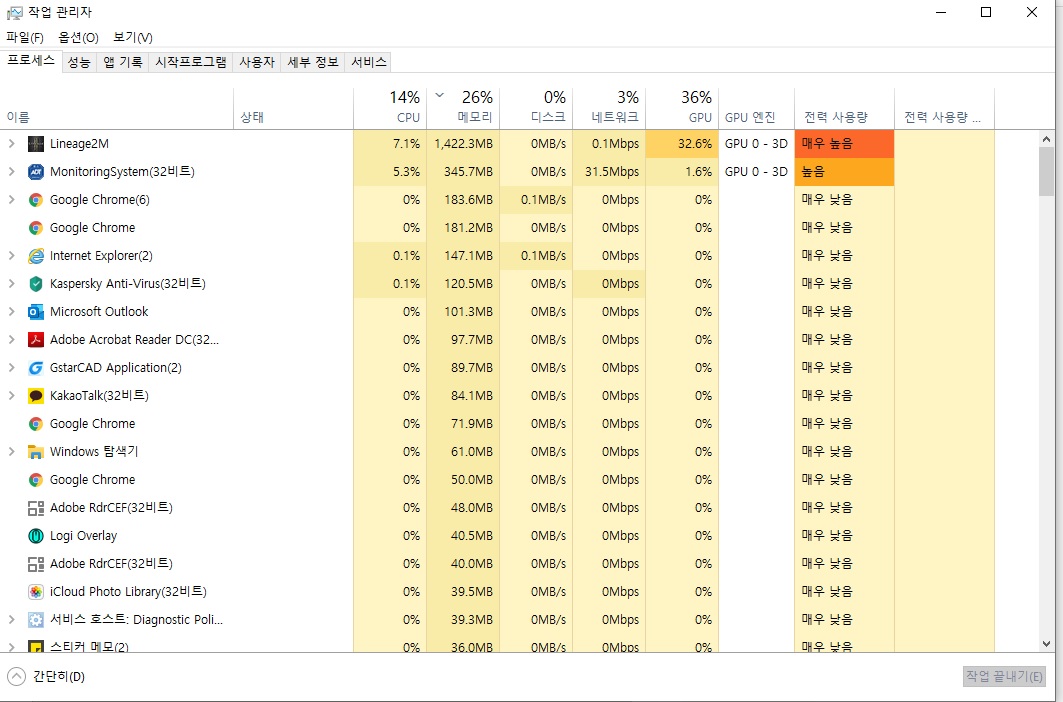Click the iCloud Photo Library icon
Screen dimensions: 1063x702
tap(36, 591)
